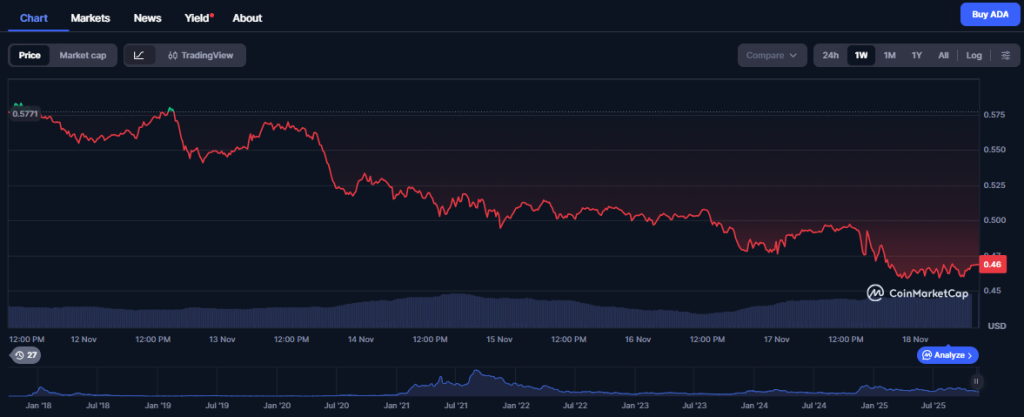Click the green price peak marker
This screenshot has width=1024, height=417.
click(x=171, y=108)
